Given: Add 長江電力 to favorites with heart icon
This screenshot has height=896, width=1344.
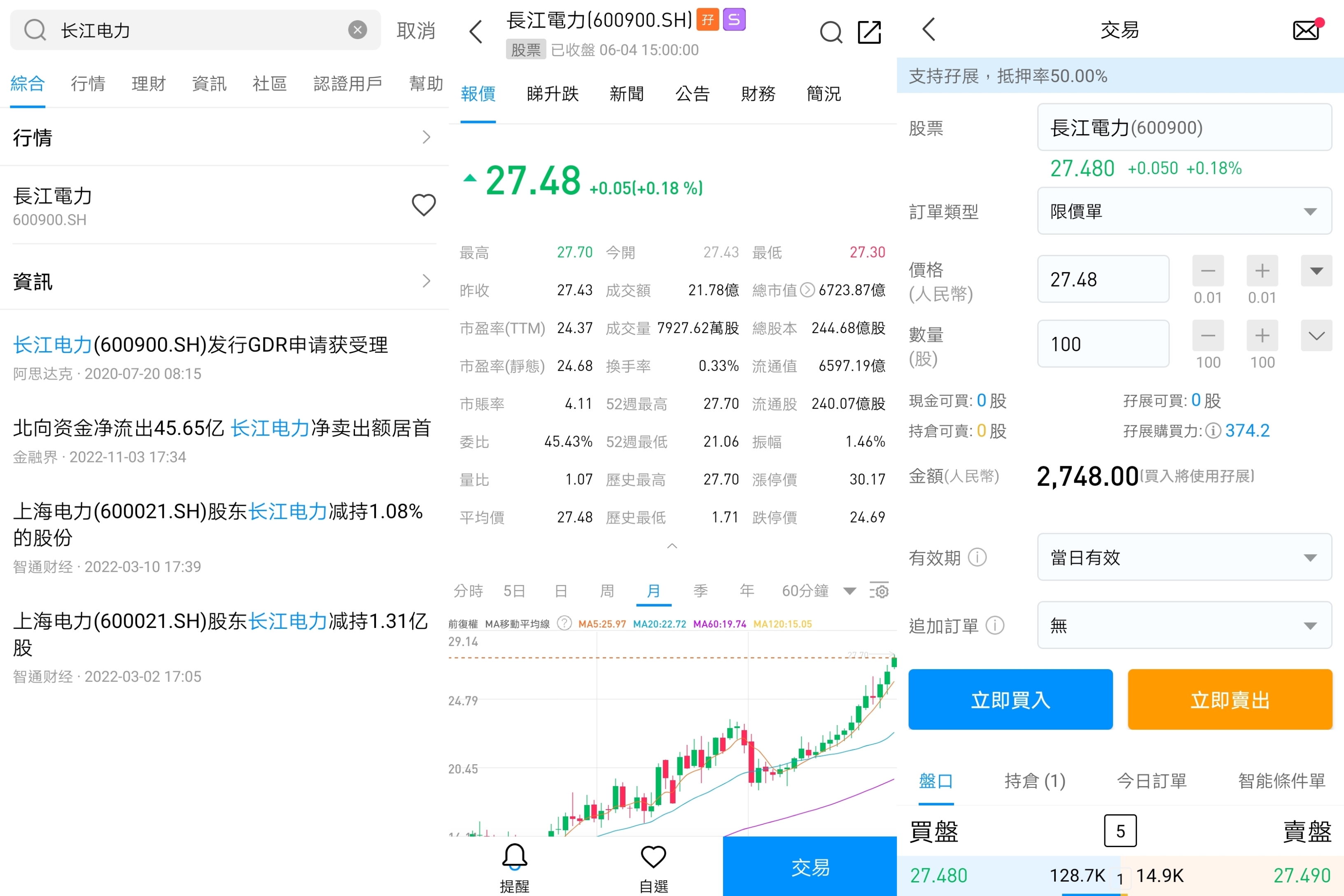Looking at the screenshot, I should coord(423,205).
